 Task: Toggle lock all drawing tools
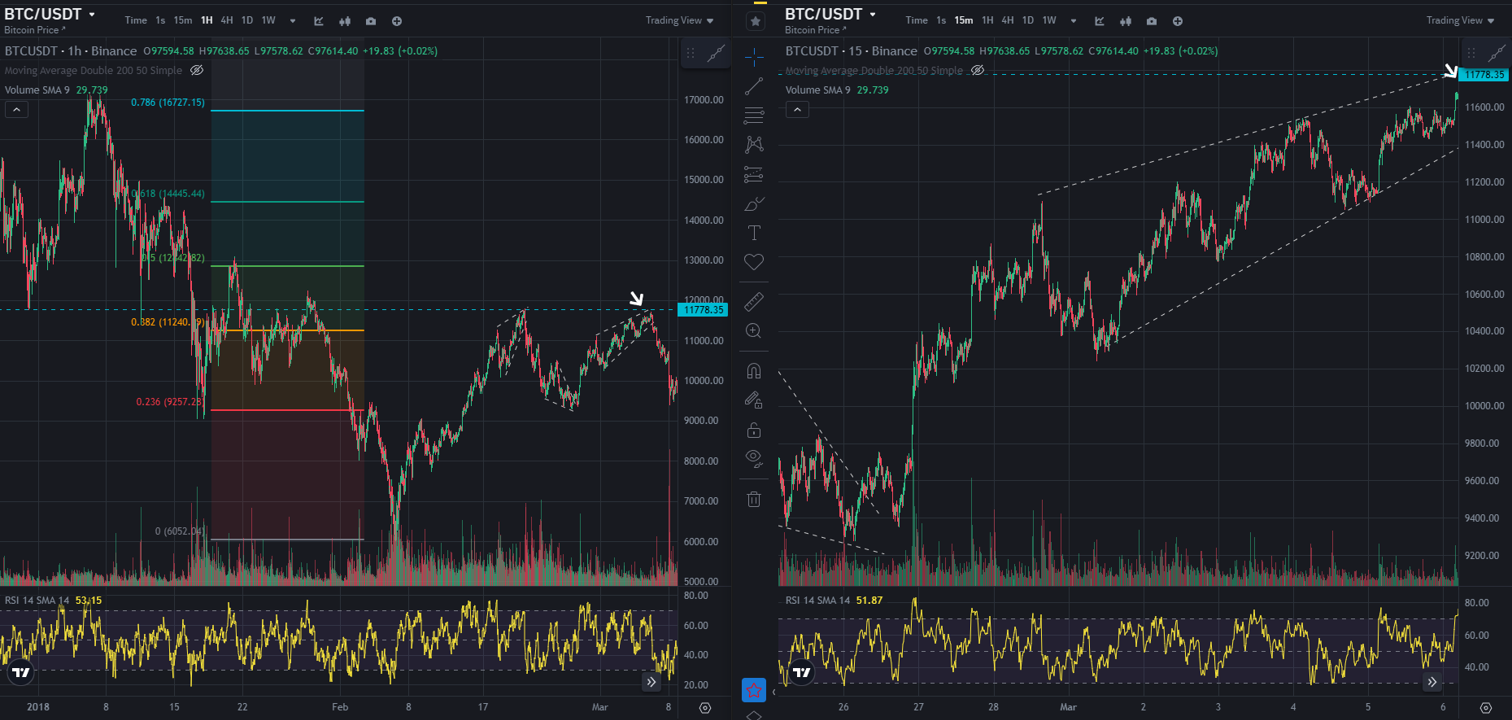tap(754, 430)
